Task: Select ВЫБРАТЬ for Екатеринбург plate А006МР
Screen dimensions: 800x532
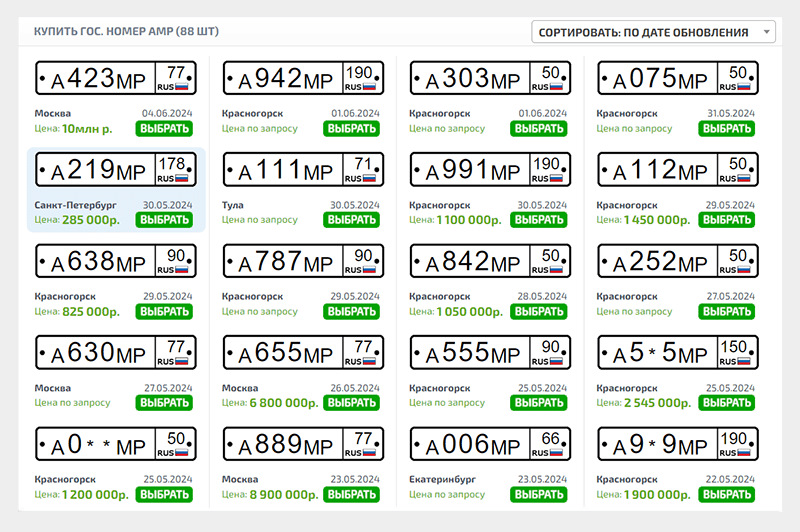Action: tap(538, 495)
